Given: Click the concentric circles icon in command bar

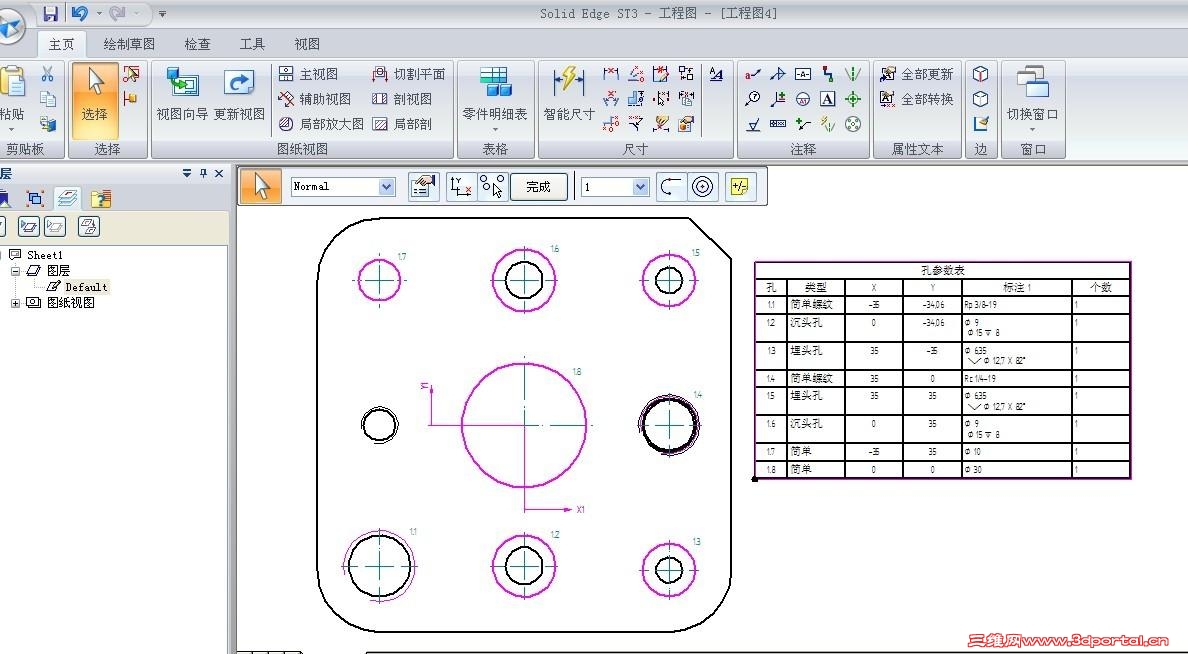Looking at the screenshot, I should (702, 186).
